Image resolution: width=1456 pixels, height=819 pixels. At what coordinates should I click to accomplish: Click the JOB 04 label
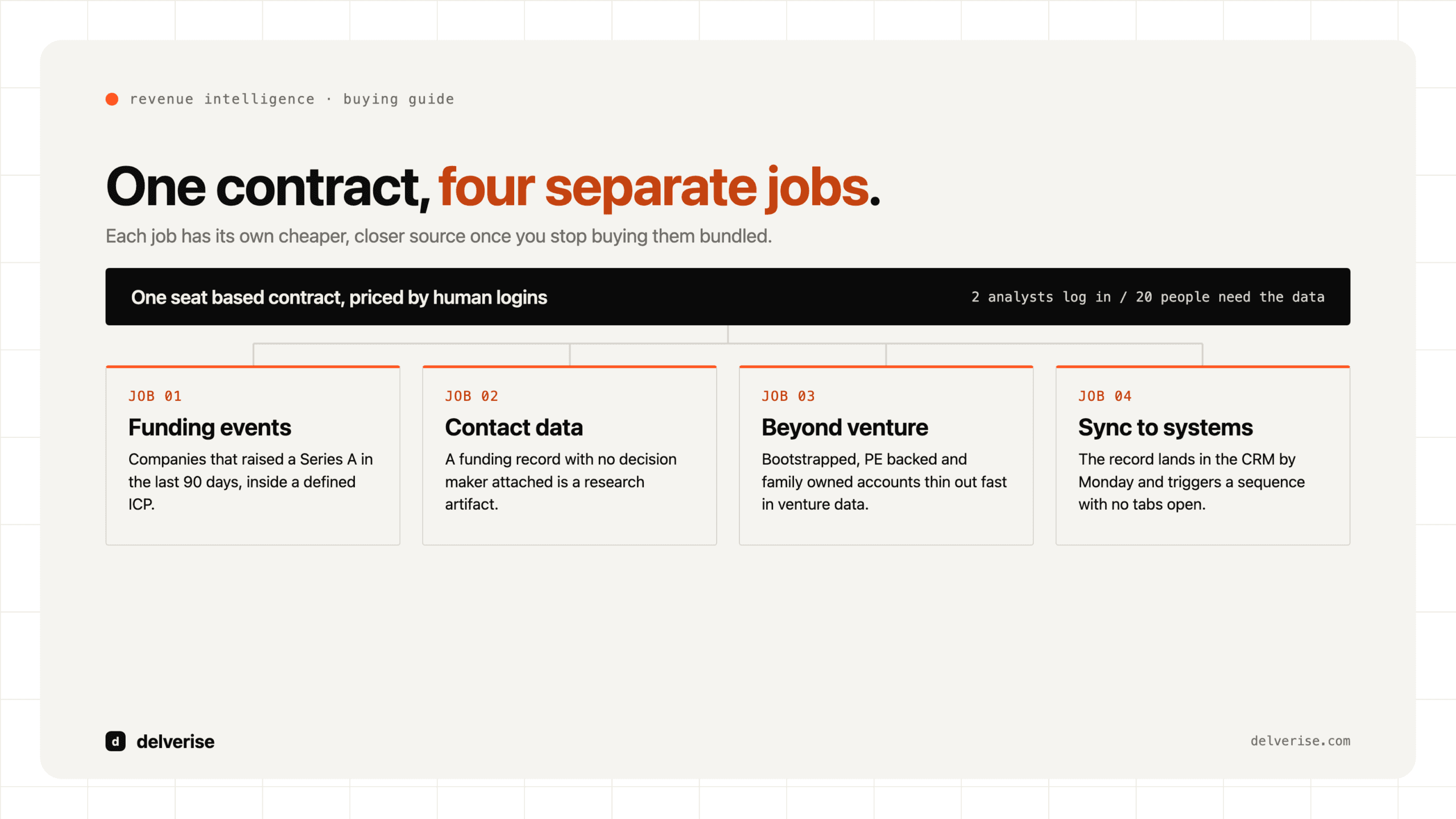point(1105,396)
